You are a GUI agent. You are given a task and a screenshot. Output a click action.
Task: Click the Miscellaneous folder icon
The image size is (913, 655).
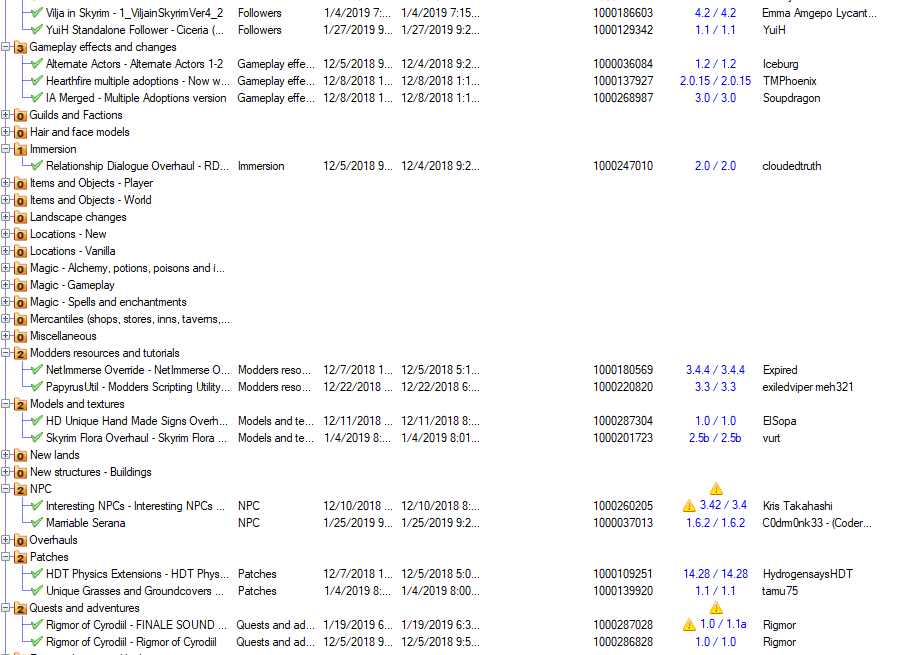(20, 337)
